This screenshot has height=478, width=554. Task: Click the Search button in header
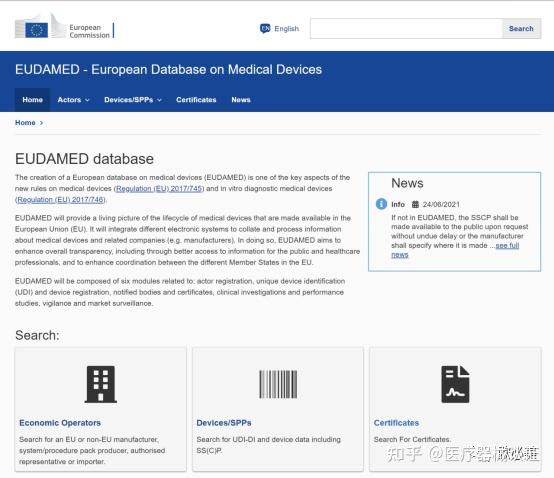(521, 29)
